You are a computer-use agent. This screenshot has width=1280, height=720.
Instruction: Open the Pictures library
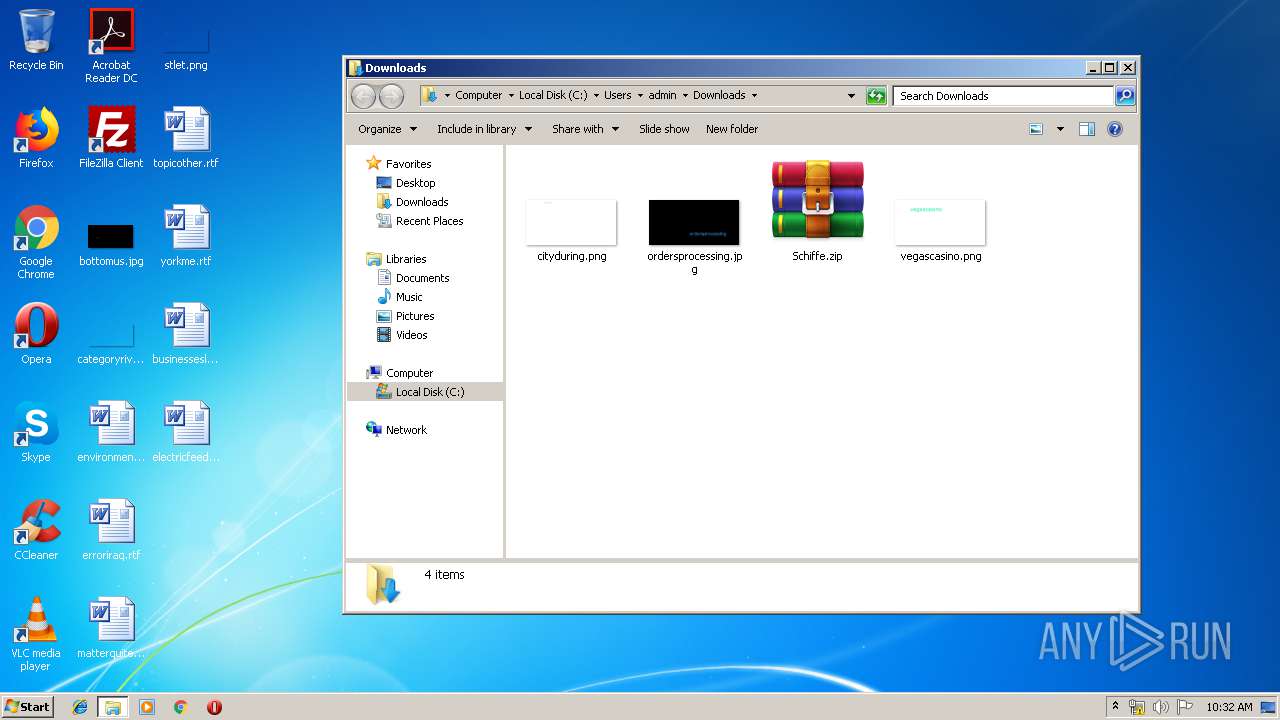414,316
